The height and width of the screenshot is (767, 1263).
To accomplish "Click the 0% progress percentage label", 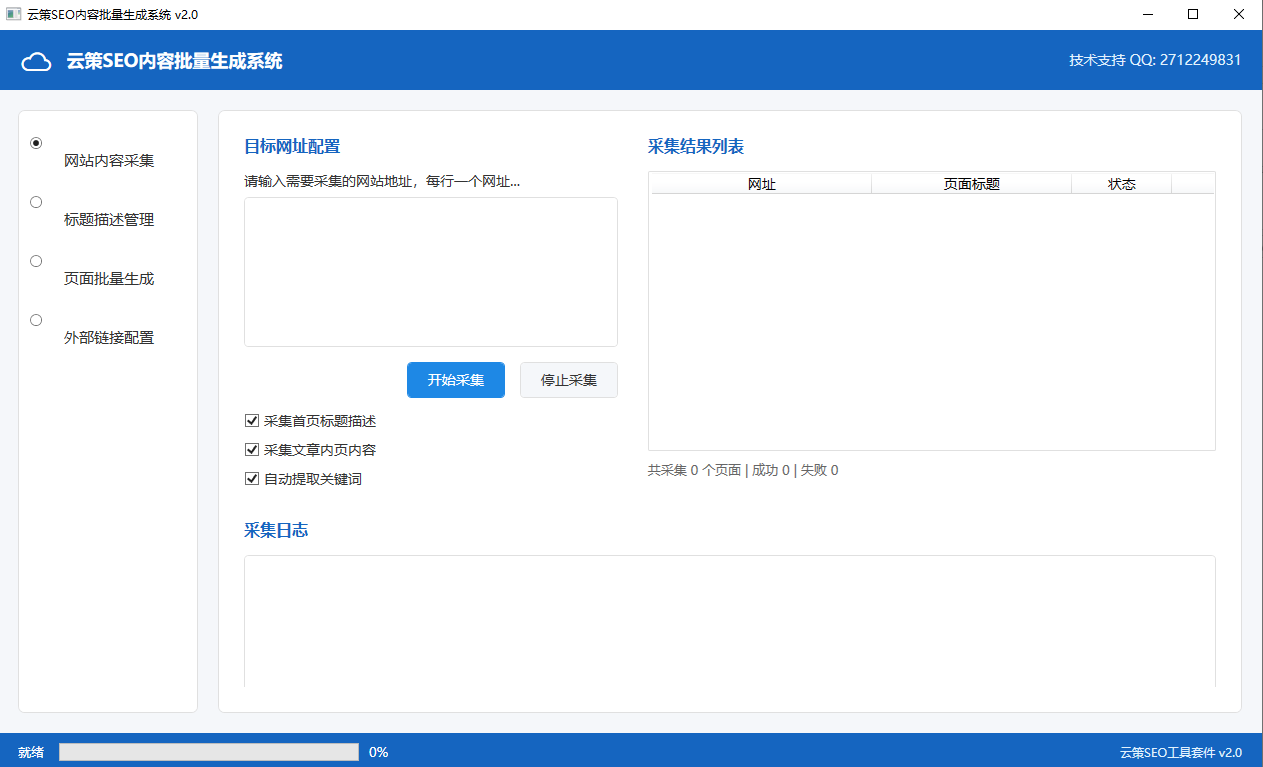I will pos(379,752).
